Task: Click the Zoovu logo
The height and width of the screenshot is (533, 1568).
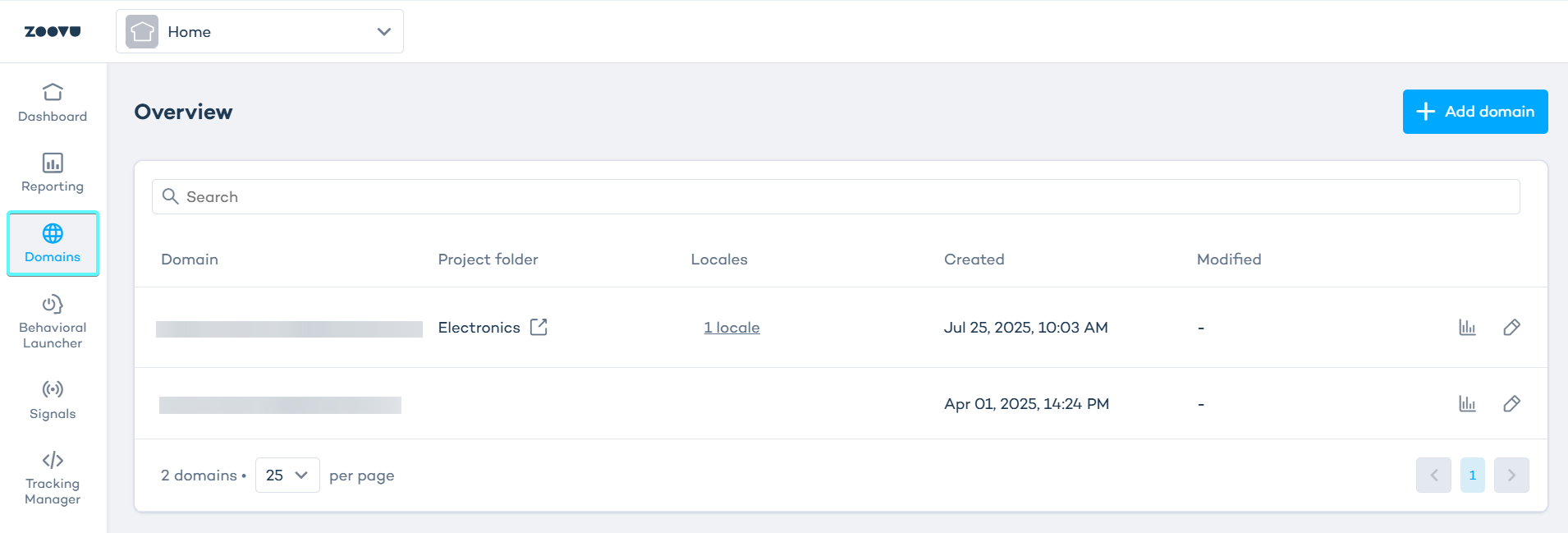Action: (53, 31)
